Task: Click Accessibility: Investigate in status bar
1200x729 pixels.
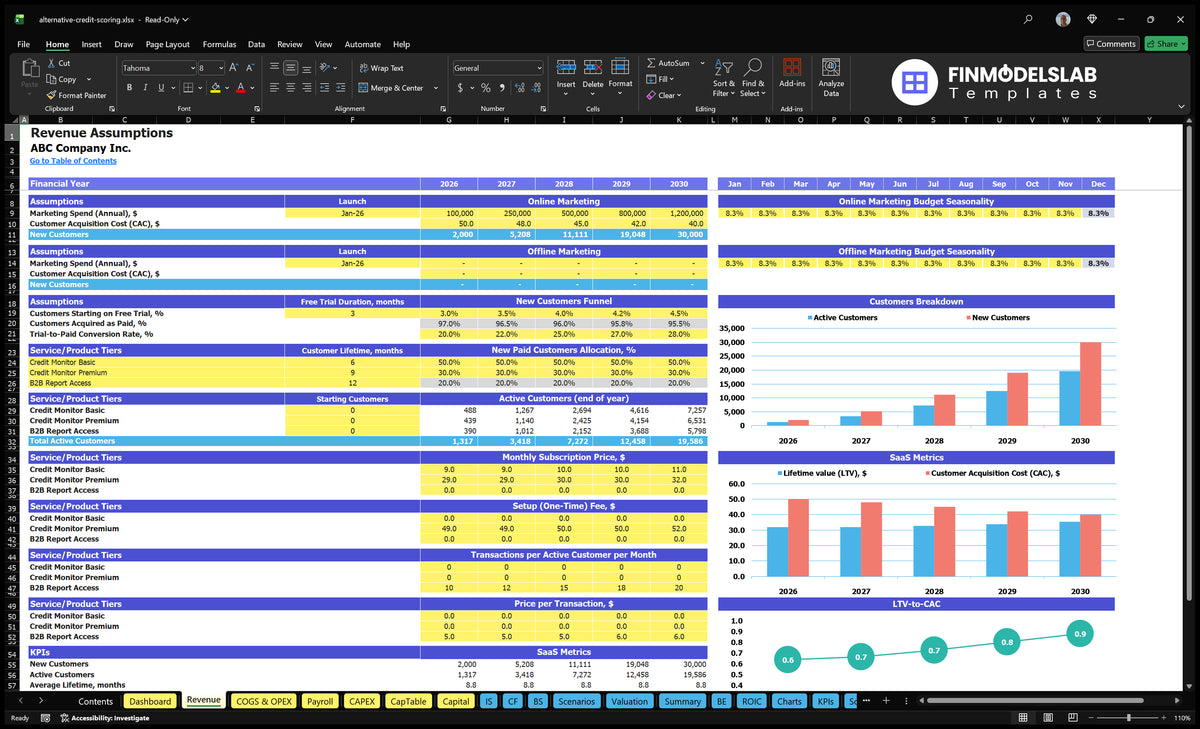Action: tap(103, 718)
